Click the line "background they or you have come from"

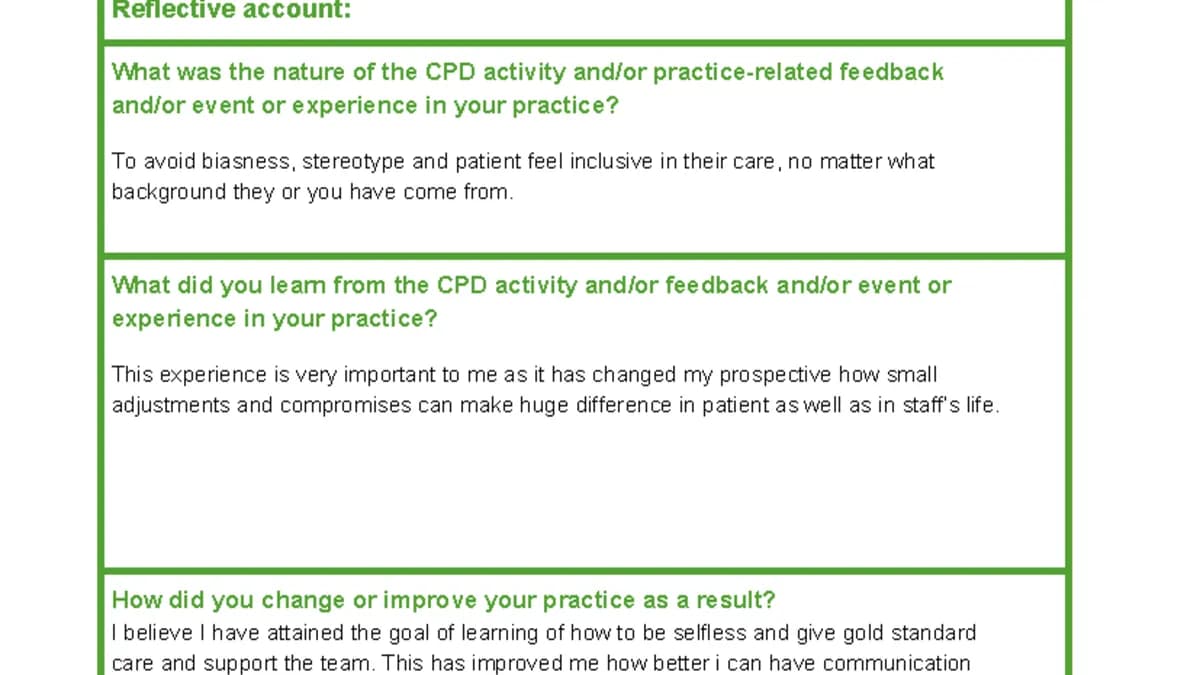[x=312, y=193]
